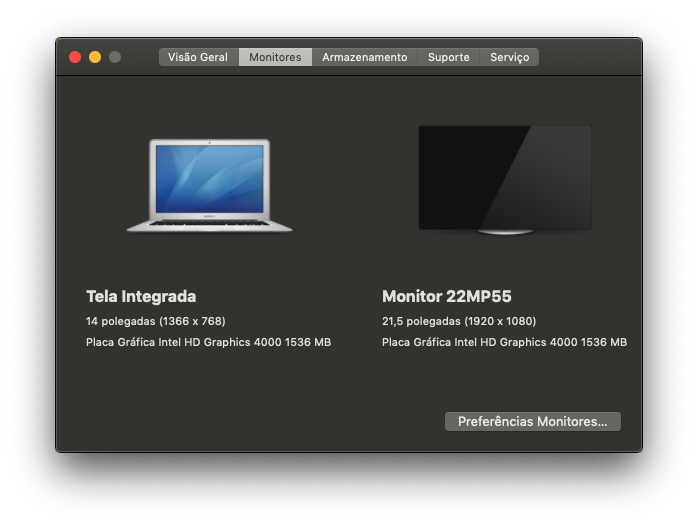Select the Monitores tab
The image size is (698, 526).
point(275,57)
